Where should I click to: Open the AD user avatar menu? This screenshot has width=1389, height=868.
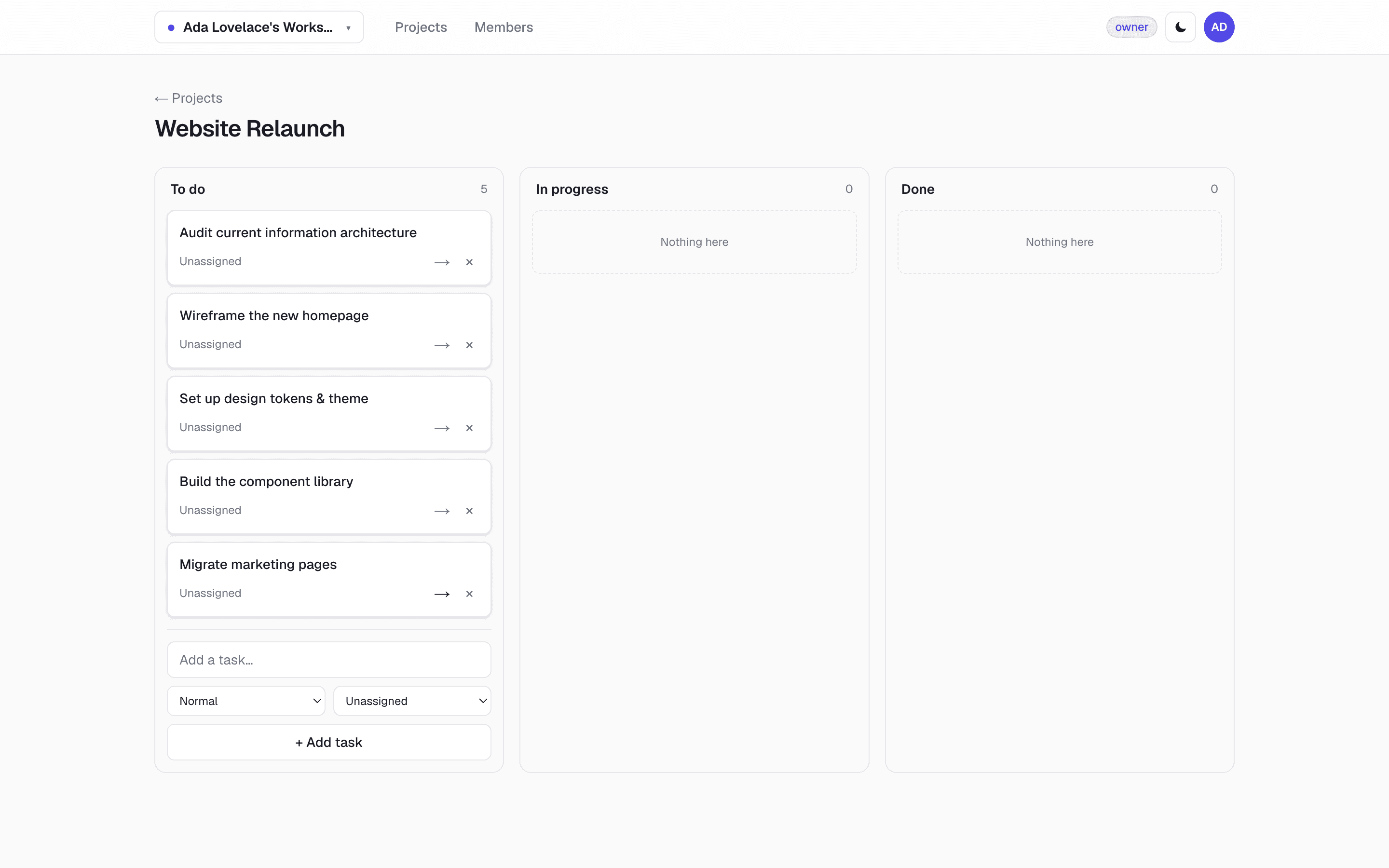[1219, 27]
